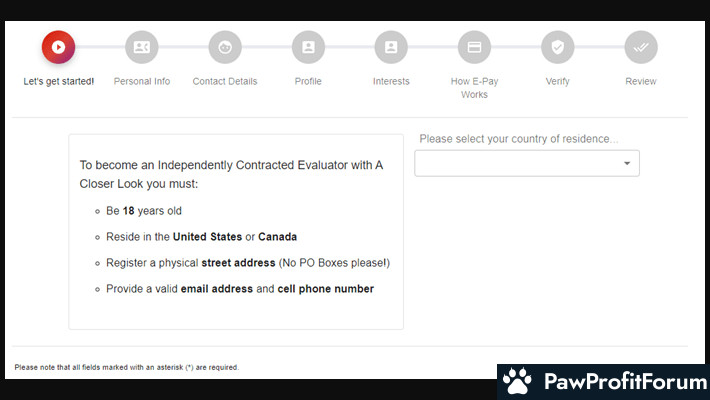The image size is (710, 400).
Task: Click the PawProfitForum paw logo
Action: click(x=518, y=381)
